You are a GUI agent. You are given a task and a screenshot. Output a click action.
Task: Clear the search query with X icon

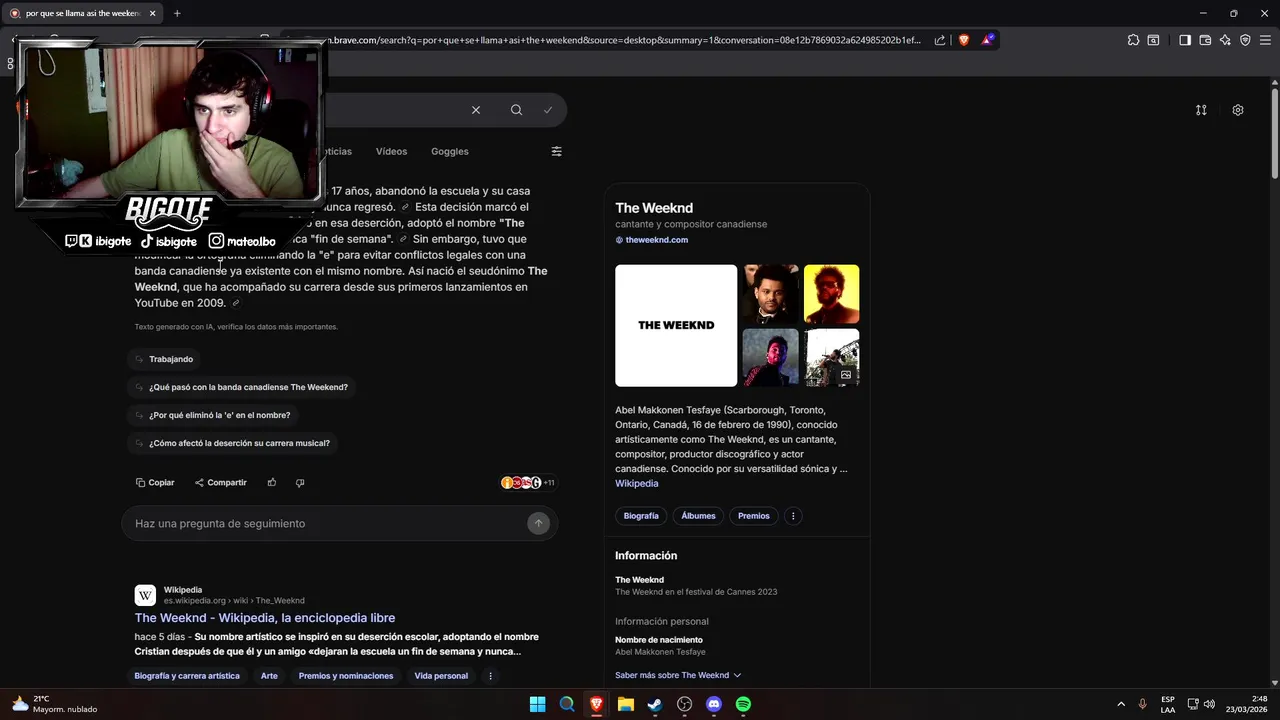[476, 110]
